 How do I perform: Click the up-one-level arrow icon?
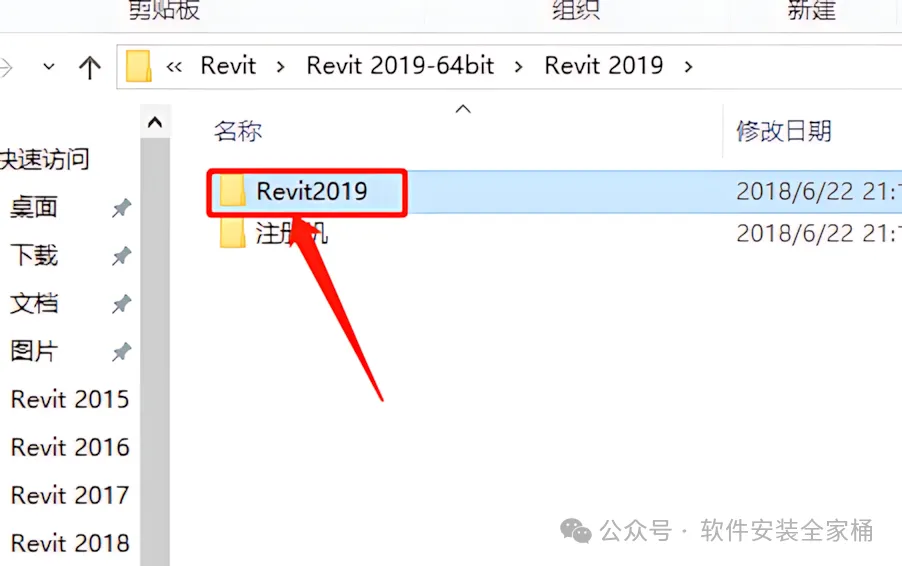click(89, 67)
